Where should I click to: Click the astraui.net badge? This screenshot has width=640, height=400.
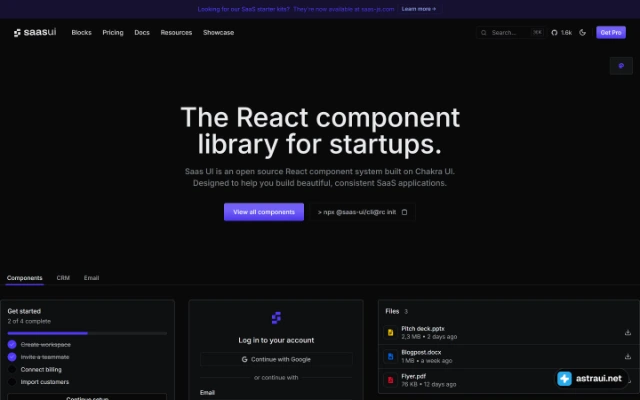click(x=591, y=379)
